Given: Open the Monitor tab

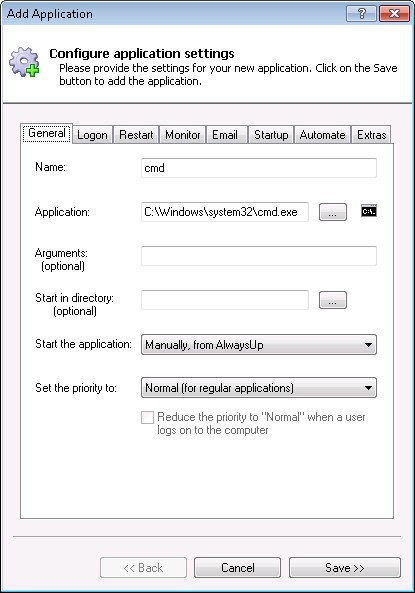Looking at the screenshot, I should pos(183,135).
